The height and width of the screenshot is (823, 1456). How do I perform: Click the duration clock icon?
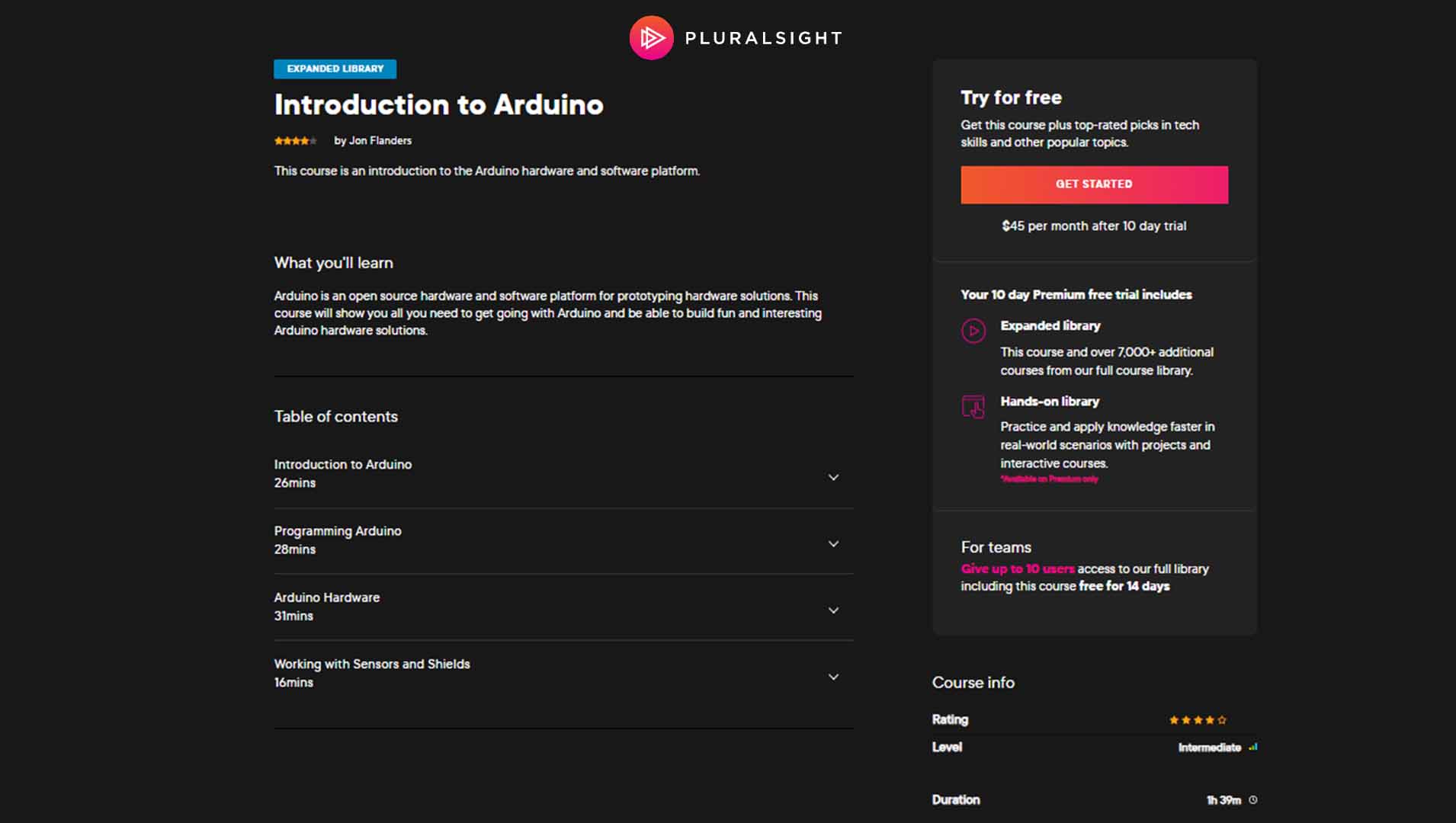pos(1253,800)
